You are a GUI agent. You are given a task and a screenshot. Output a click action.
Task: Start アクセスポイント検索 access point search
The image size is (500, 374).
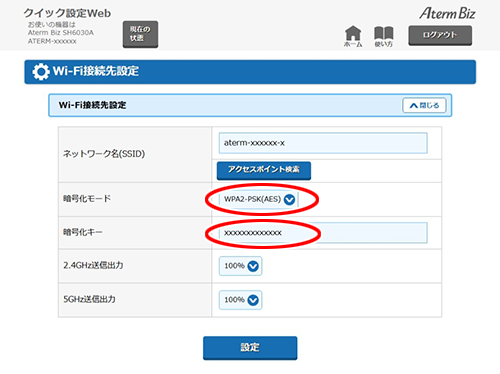point(264,170)
